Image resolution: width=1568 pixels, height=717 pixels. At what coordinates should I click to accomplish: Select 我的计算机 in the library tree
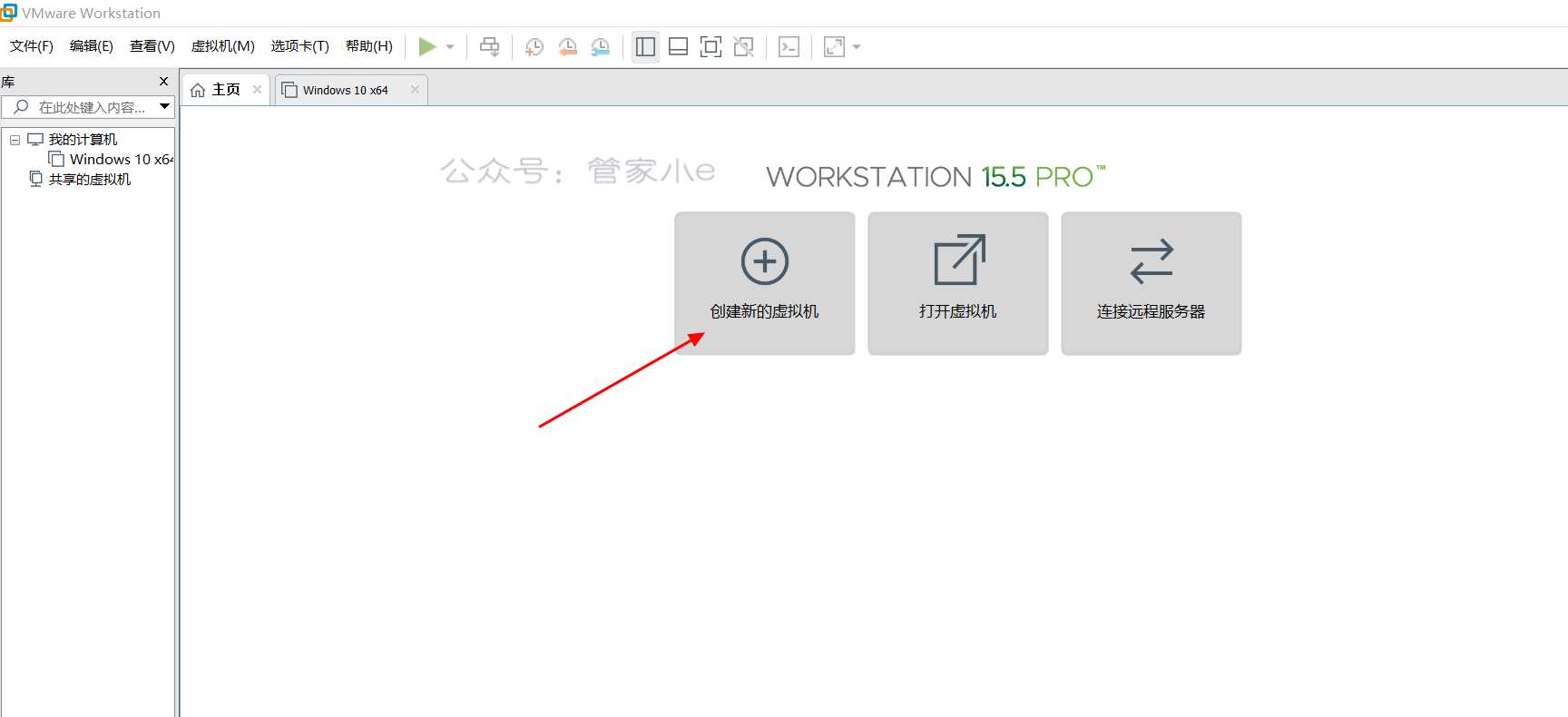[83, 139]
